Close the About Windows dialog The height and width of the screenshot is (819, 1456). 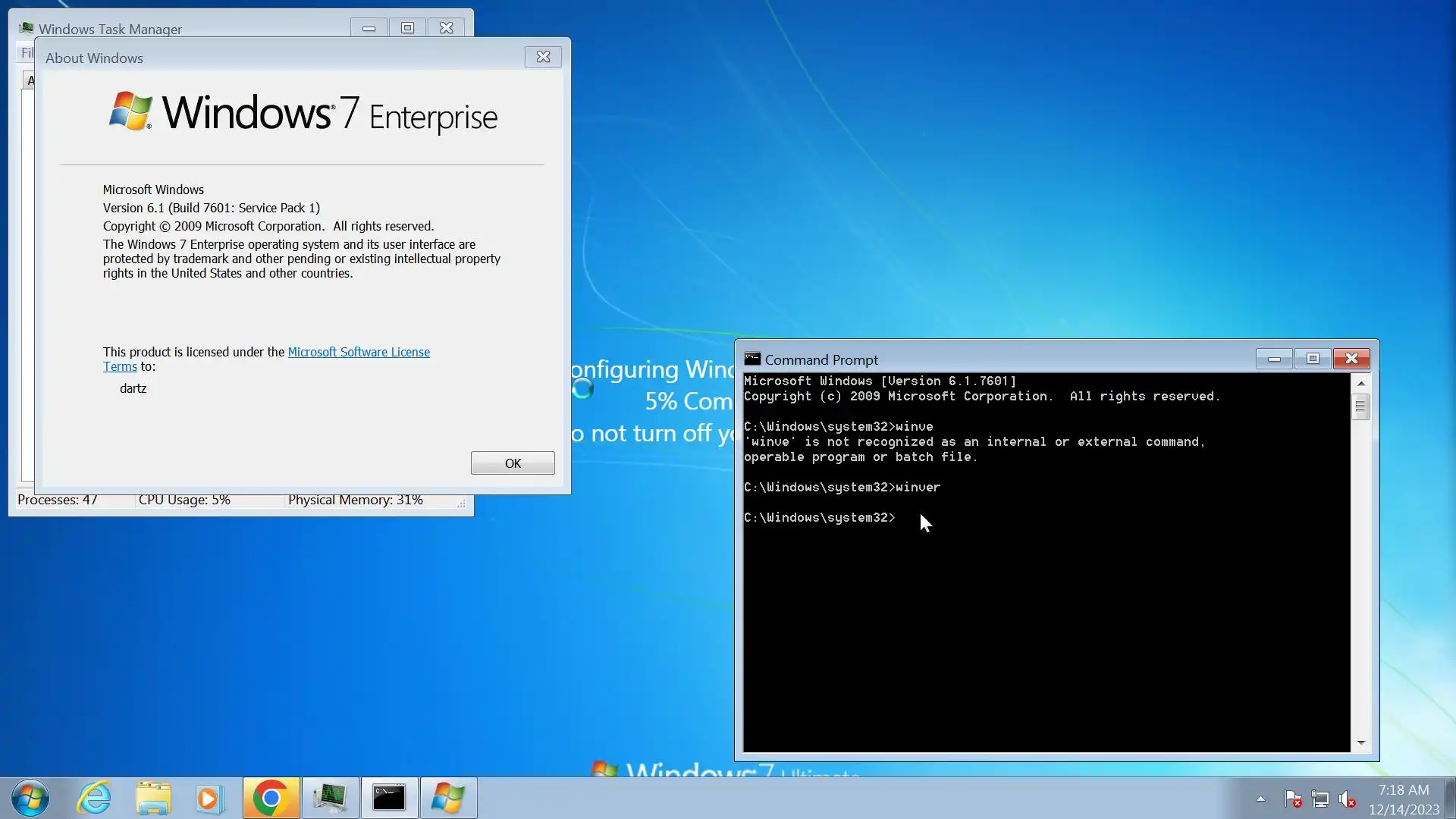[543, 57]
